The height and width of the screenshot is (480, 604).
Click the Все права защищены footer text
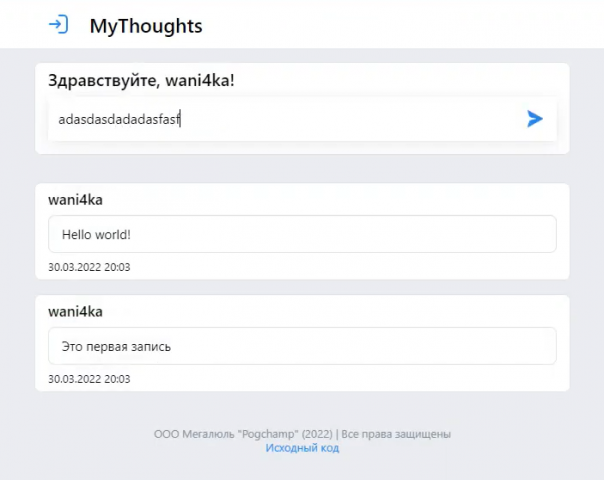(396, 434)
